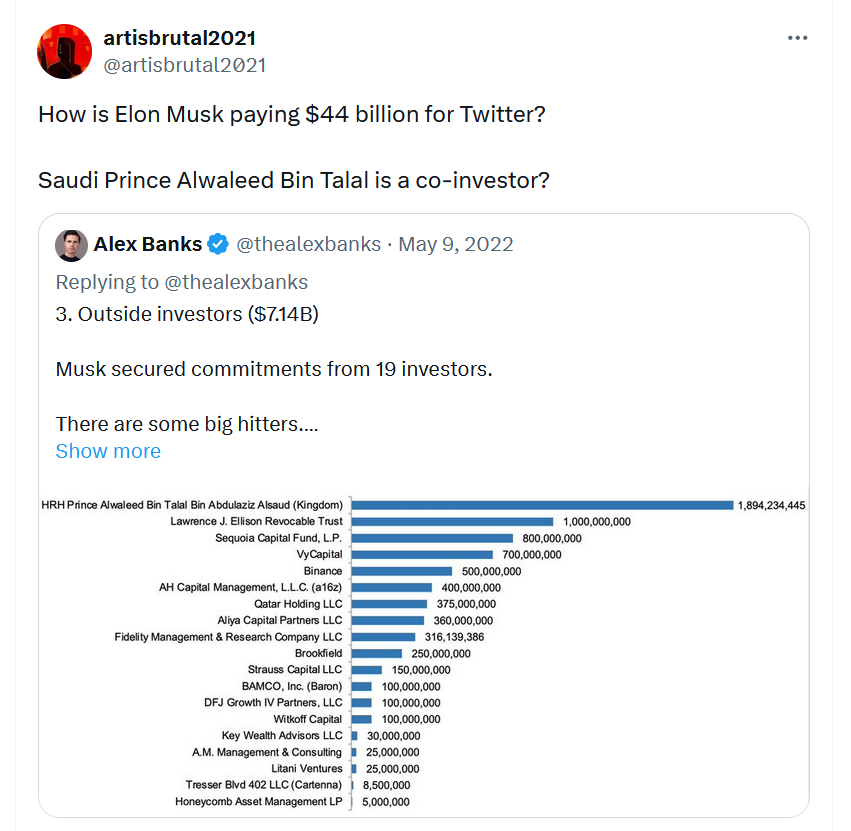Click the Sequoia Capital Fund label
The image size is (851, 831).
[x=278, y=538]
